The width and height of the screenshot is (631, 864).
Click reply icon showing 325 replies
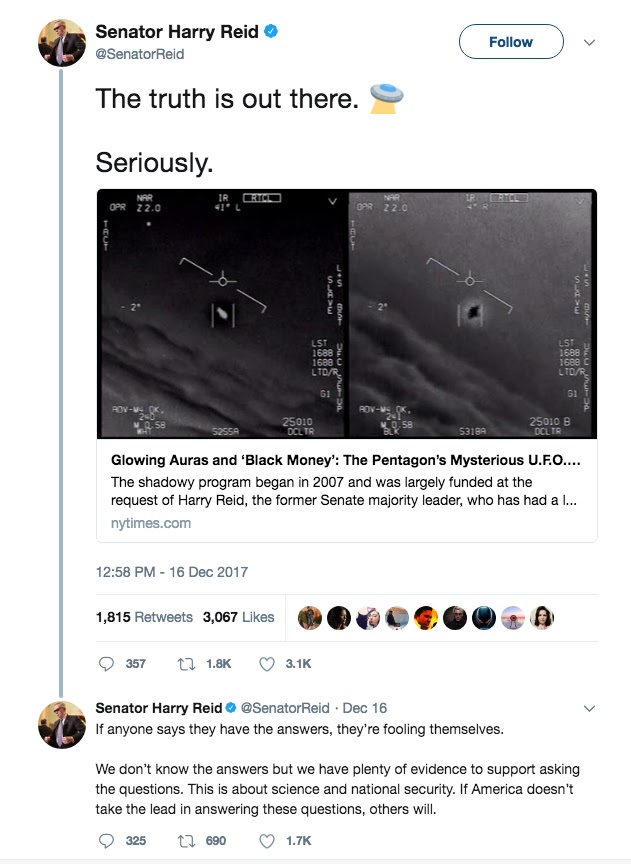click(106, 841)
